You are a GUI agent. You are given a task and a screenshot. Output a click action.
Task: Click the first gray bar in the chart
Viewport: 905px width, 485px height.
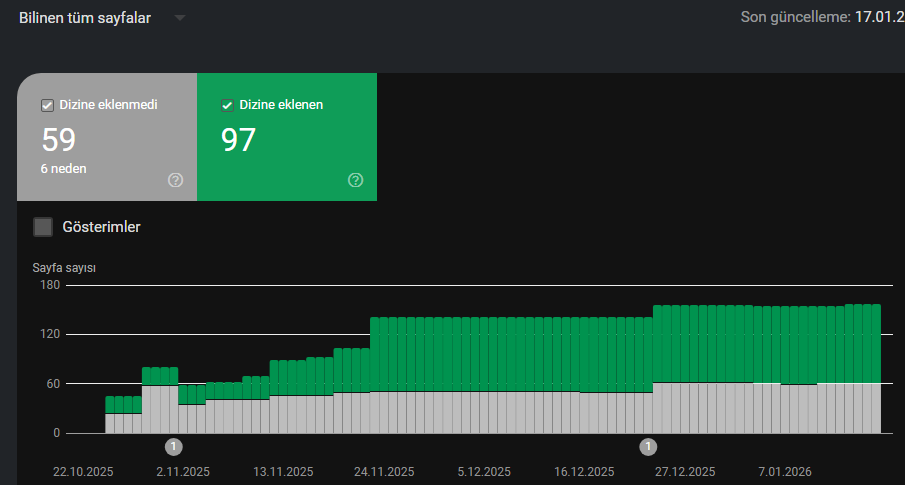click(x=110, y=423)
